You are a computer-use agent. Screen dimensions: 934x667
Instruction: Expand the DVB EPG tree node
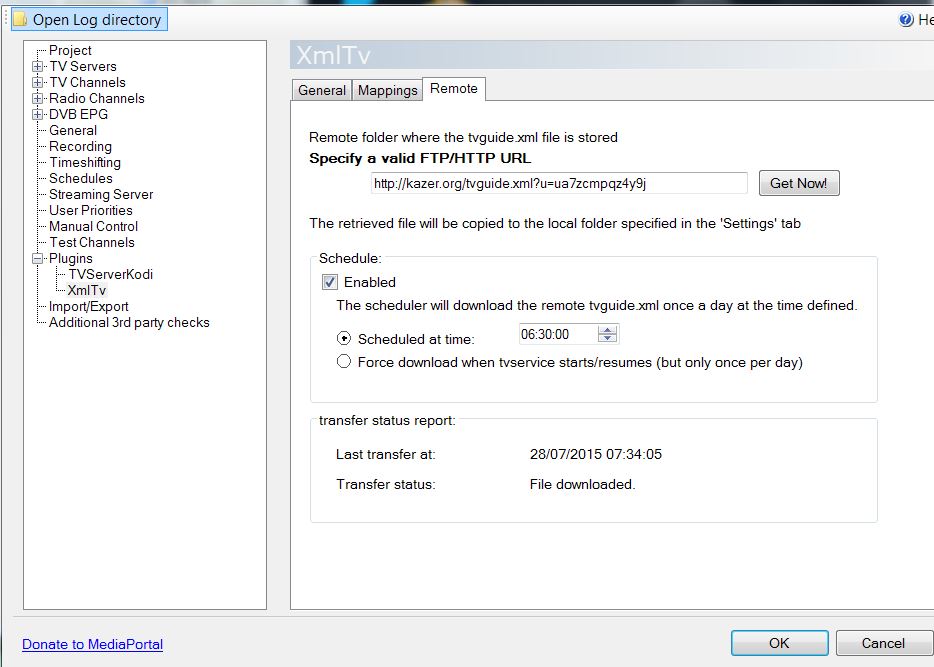[x=38, y=115]
